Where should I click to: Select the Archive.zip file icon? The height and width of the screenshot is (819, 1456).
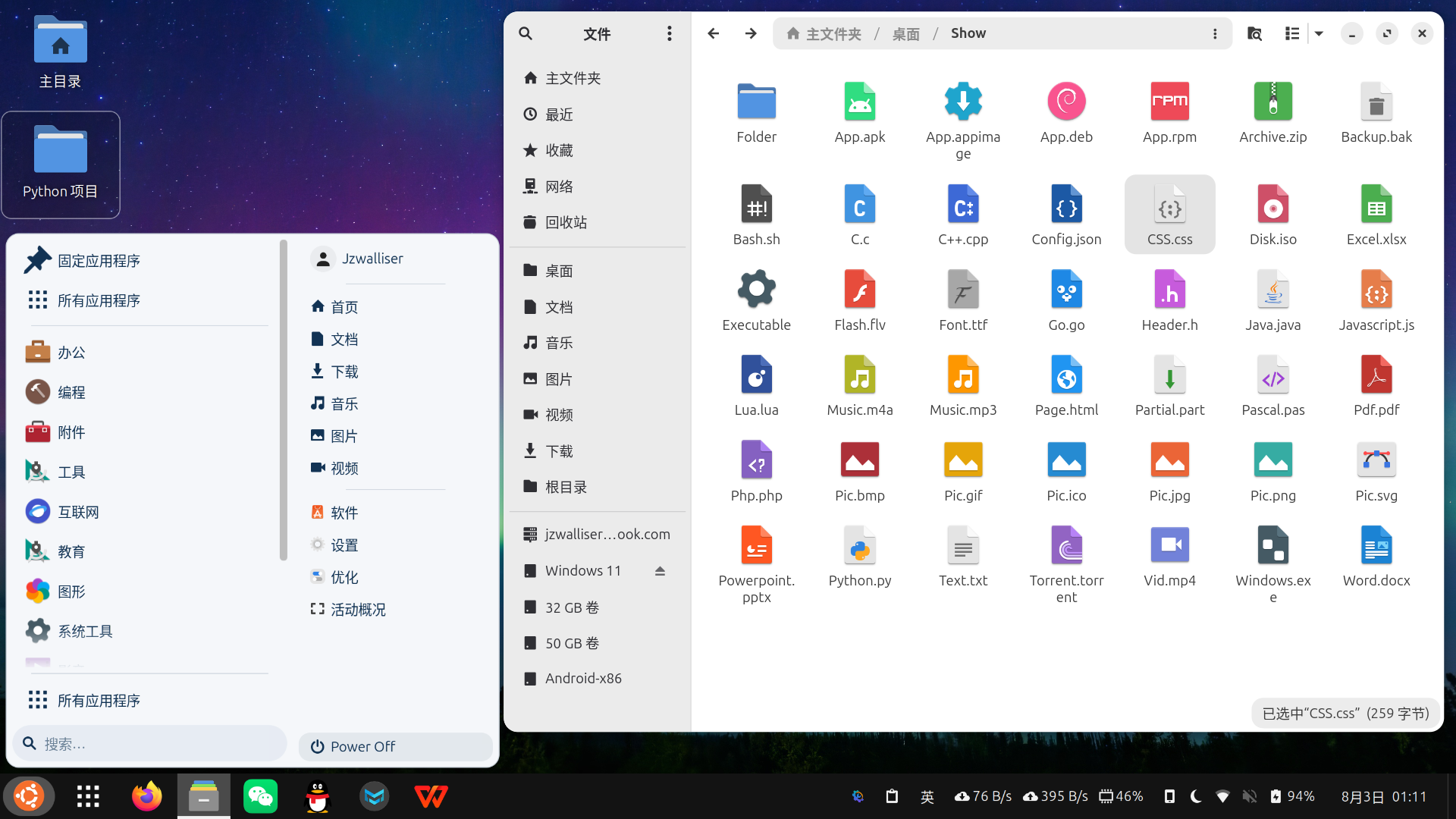point(1272,102)
